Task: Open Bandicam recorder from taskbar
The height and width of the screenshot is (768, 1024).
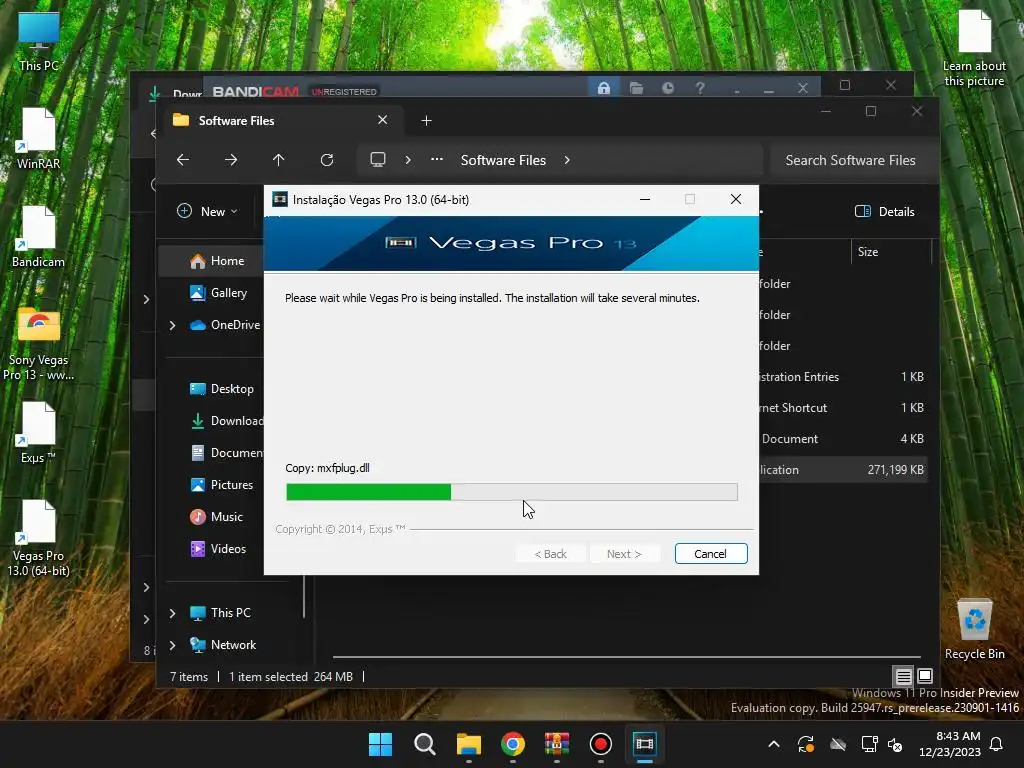Action: pos(601,744)
